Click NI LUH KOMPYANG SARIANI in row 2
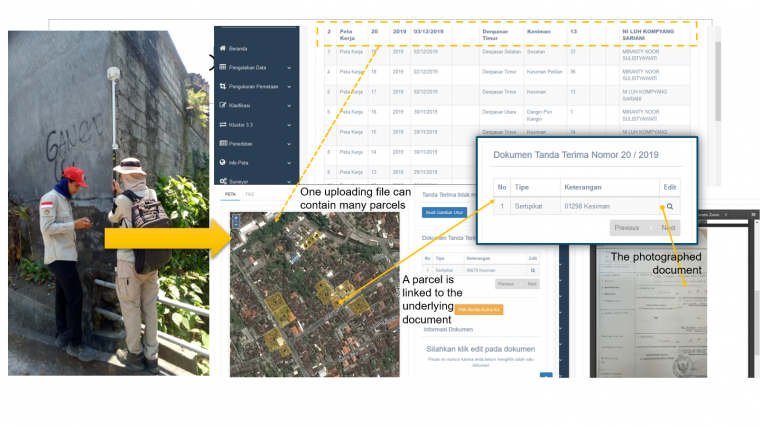 (648, 35)
